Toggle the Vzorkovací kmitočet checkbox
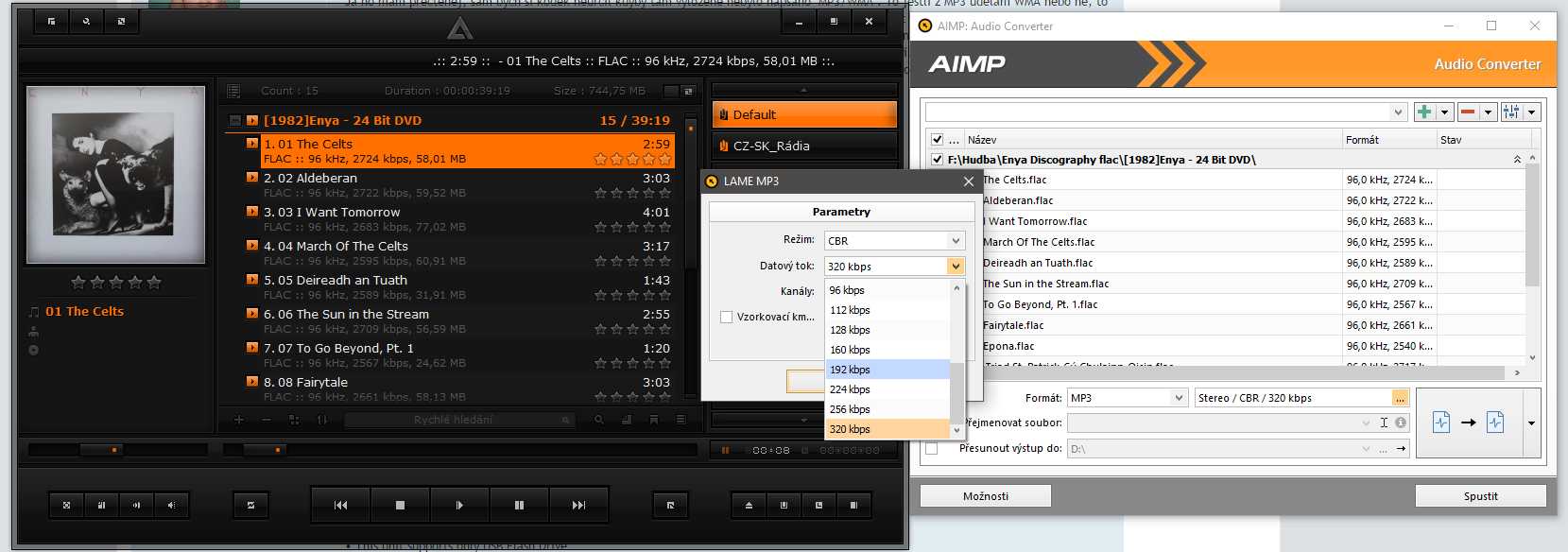 pos(726,318)
